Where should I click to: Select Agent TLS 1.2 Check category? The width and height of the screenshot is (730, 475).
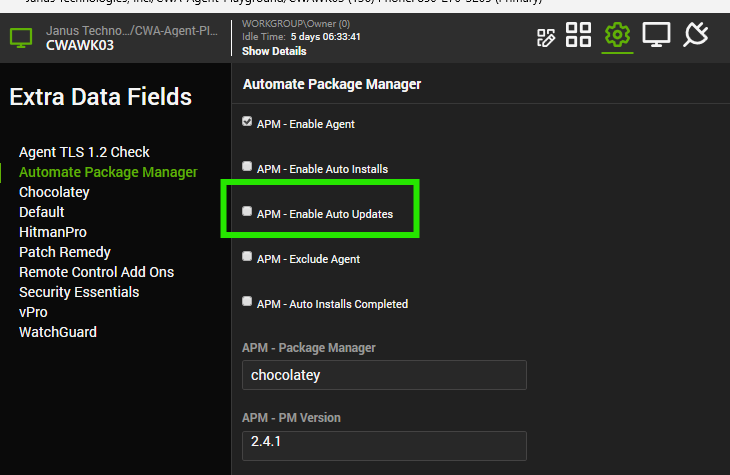point(84,152)
